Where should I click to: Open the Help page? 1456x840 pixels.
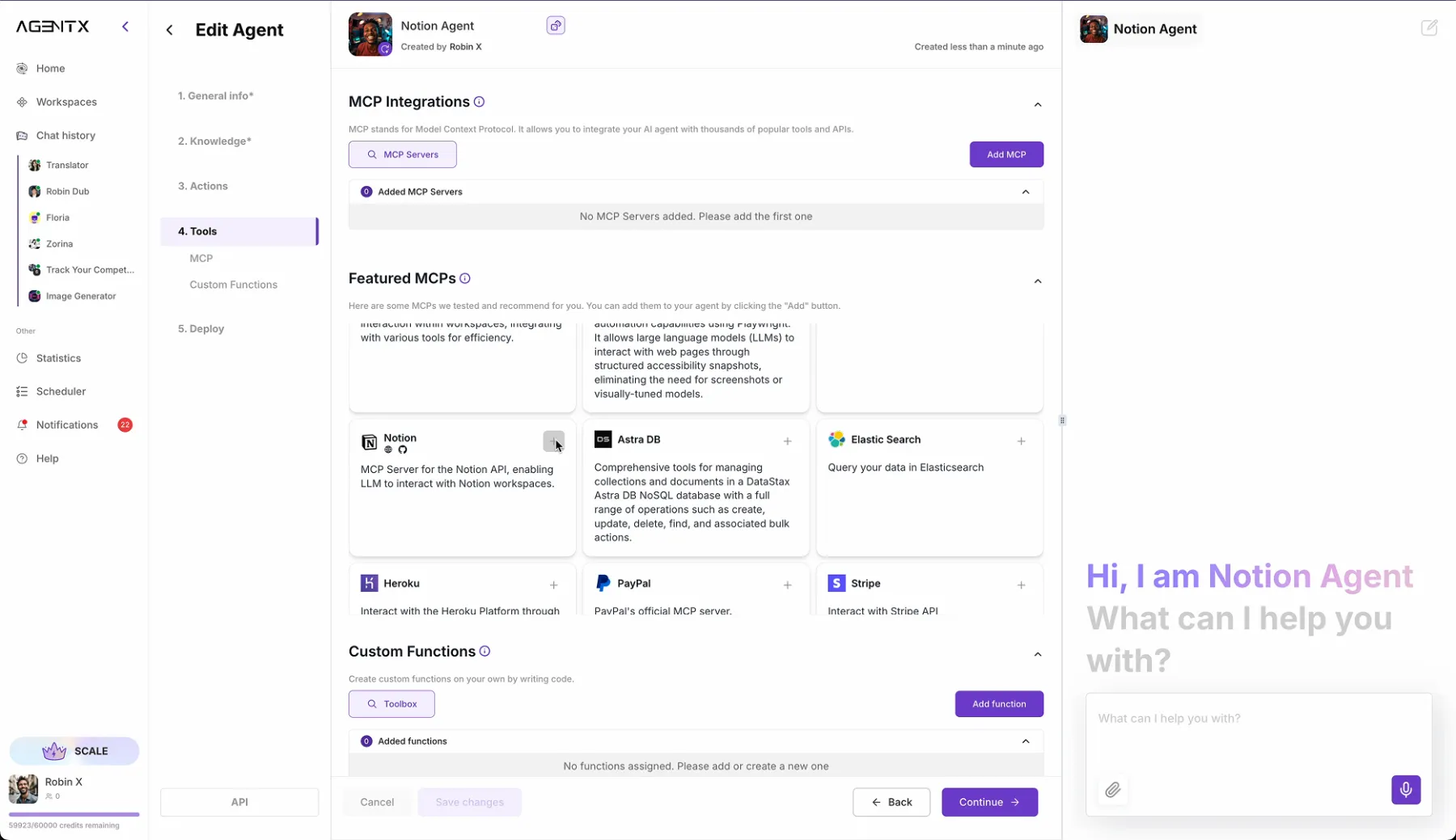click(47, 458)
